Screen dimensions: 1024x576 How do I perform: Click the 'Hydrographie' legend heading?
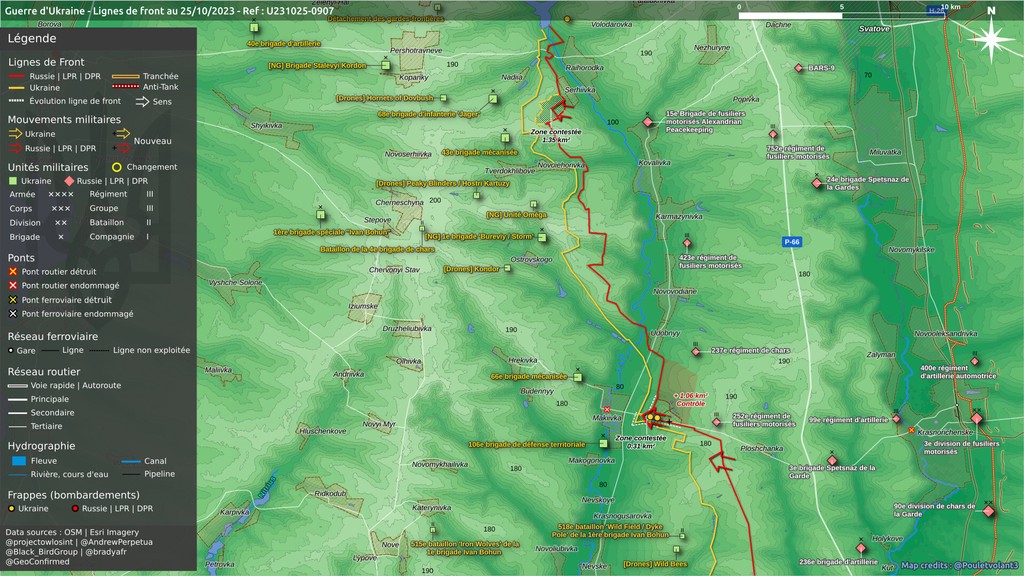(41, 446)
